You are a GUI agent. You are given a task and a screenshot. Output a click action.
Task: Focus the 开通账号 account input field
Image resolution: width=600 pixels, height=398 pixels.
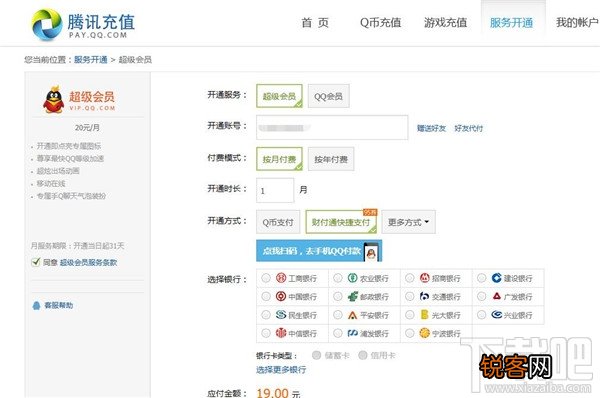click(332, 127)
